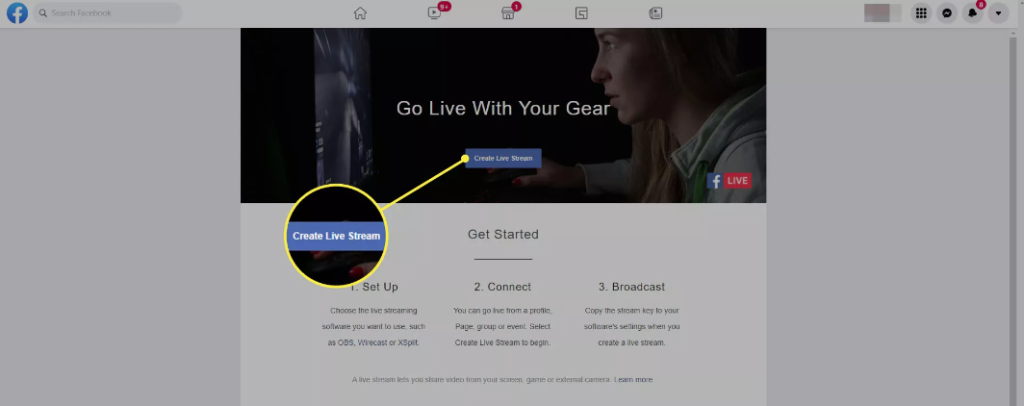The height and width of the screenshot is (406, 1024).
Task: Open the Gaming icon in top bar
Action: tap(656, 13)
